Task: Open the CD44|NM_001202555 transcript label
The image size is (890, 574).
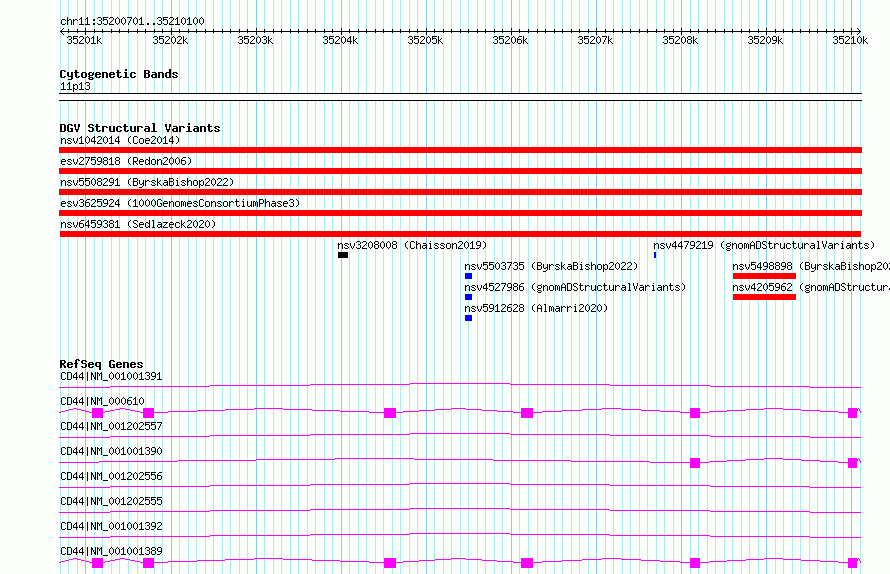Action: (x=111, y=501)
